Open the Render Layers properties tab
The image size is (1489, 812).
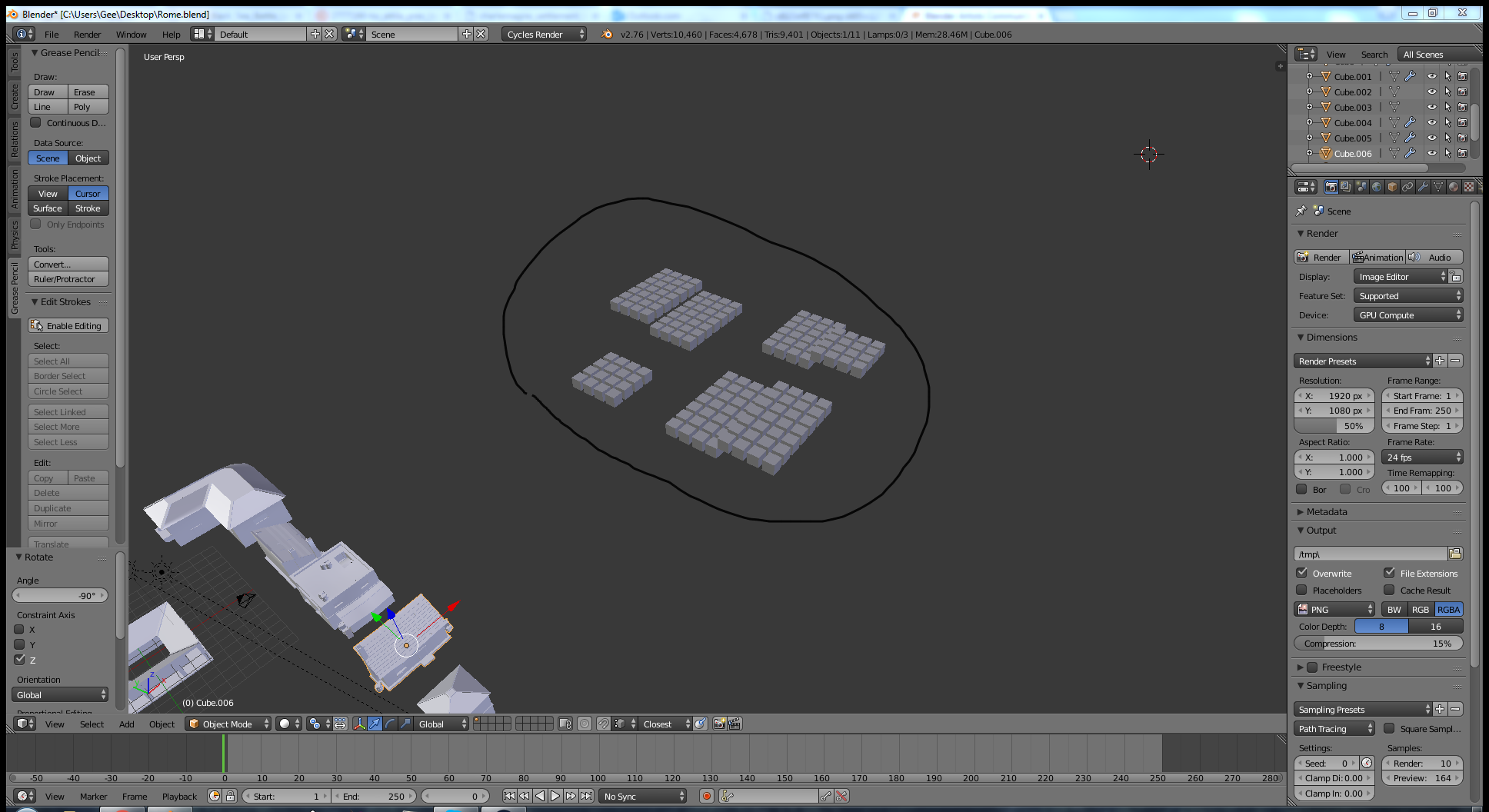click(x=1346, y=187)
